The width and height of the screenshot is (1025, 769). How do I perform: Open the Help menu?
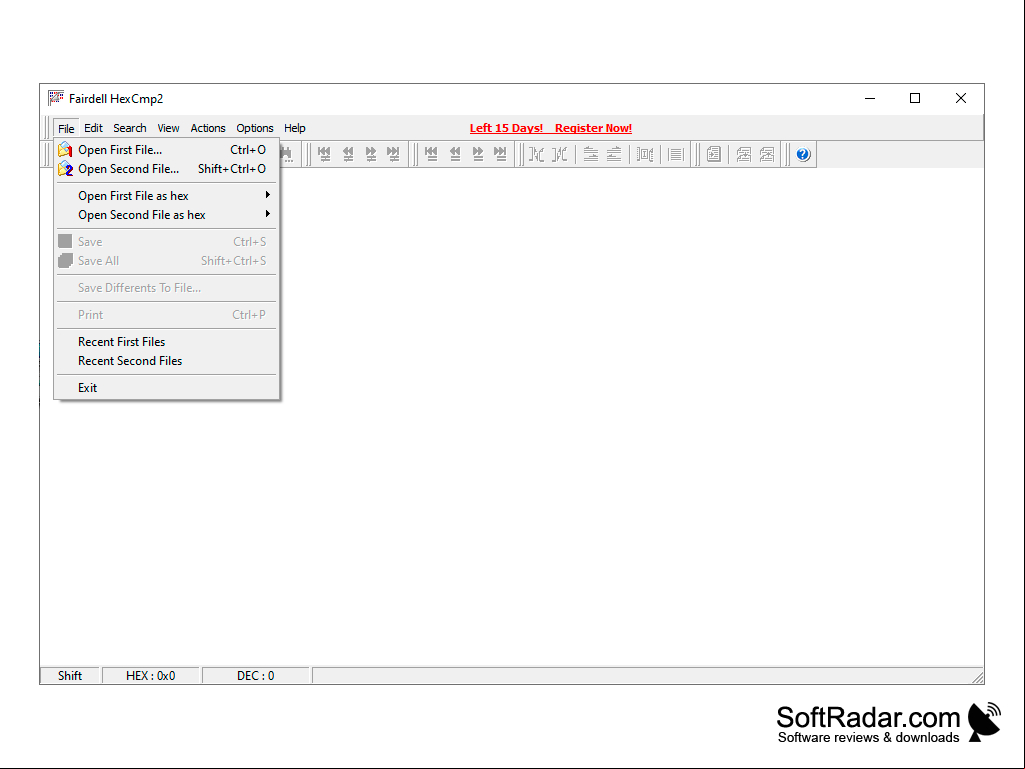[x=294, y=128]
